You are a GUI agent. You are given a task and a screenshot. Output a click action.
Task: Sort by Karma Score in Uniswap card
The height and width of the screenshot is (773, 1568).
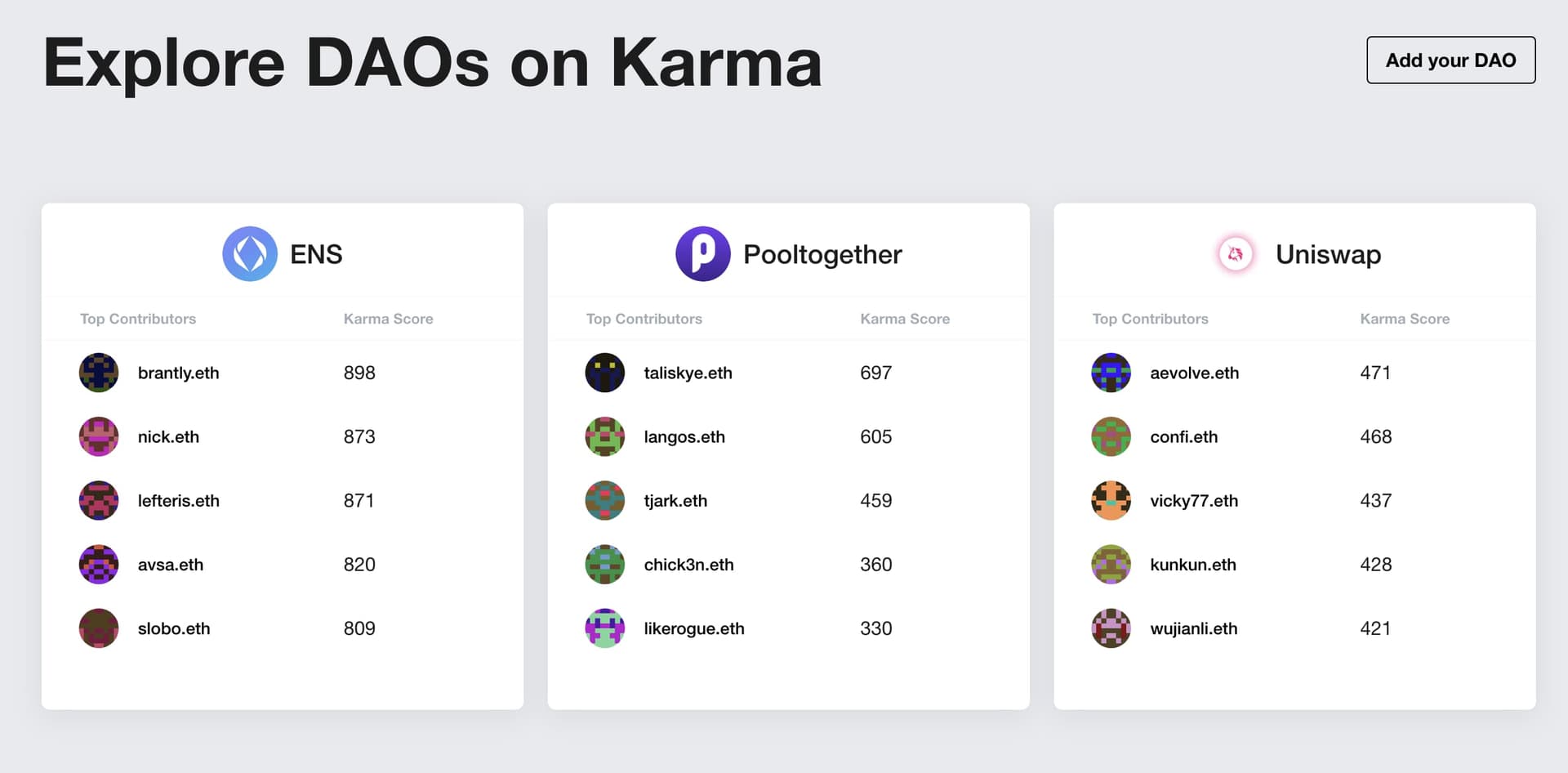pos(1404,319)
